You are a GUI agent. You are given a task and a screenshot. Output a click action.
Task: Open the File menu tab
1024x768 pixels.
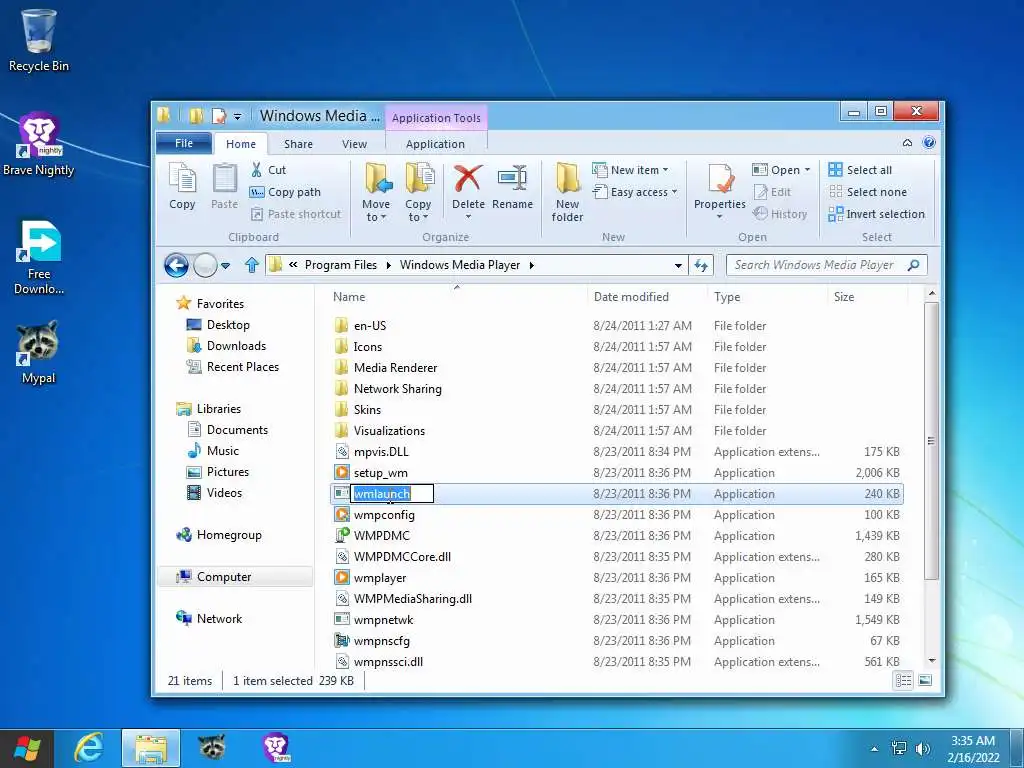(x=184, y=143)
